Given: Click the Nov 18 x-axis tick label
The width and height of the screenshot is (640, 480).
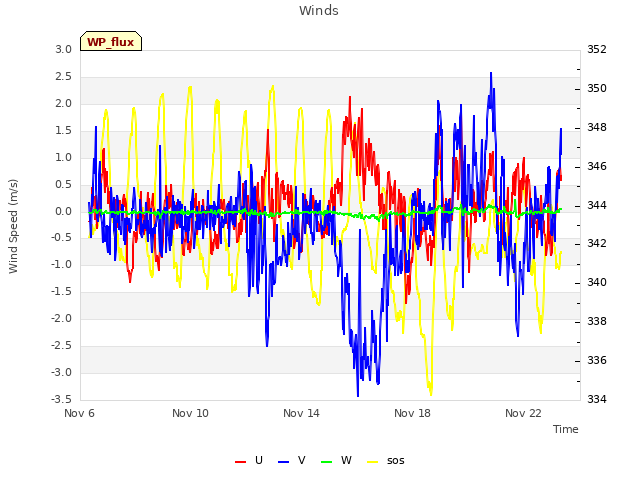Looking at the screenshot, I should (412, 413).
